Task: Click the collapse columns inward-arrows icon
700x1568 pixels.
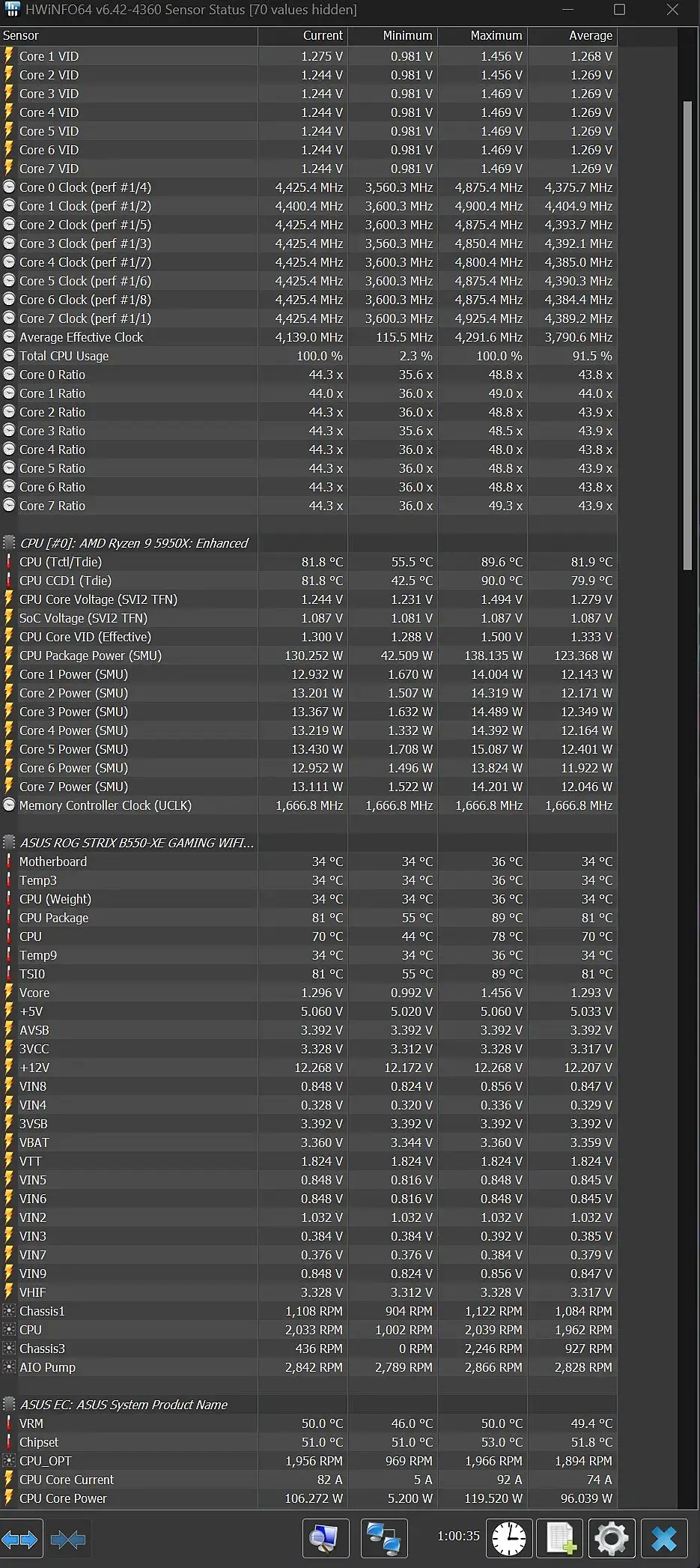Action: point(68,1540)
